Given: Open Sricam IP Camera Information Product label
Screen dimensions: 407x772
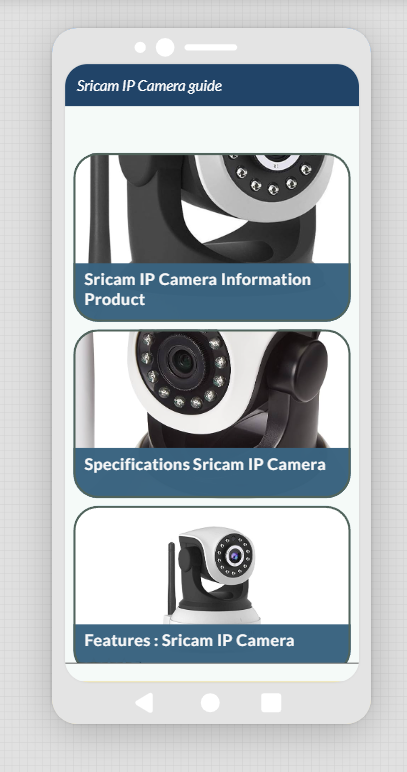Looking at the screenshot, I should pos(197,289).
